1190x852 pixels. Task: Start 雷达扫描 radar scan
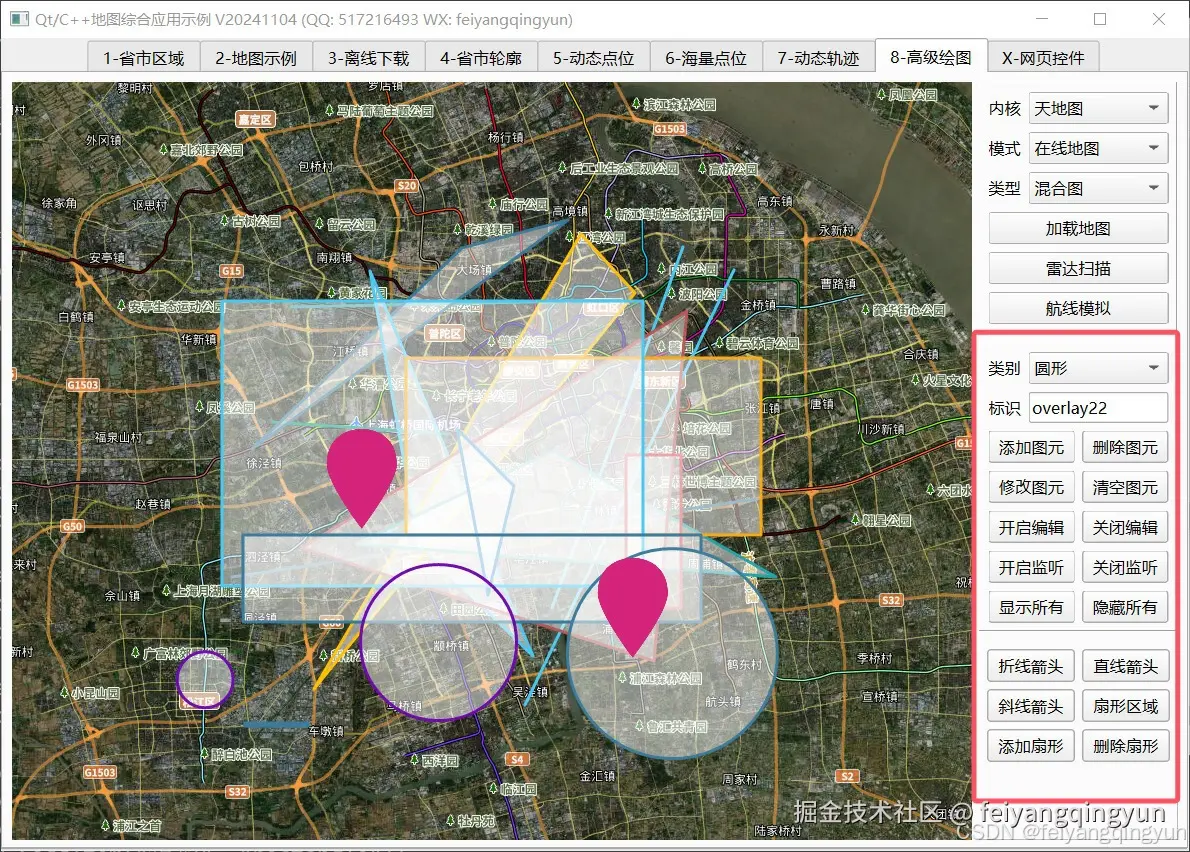click(1078, 269)
